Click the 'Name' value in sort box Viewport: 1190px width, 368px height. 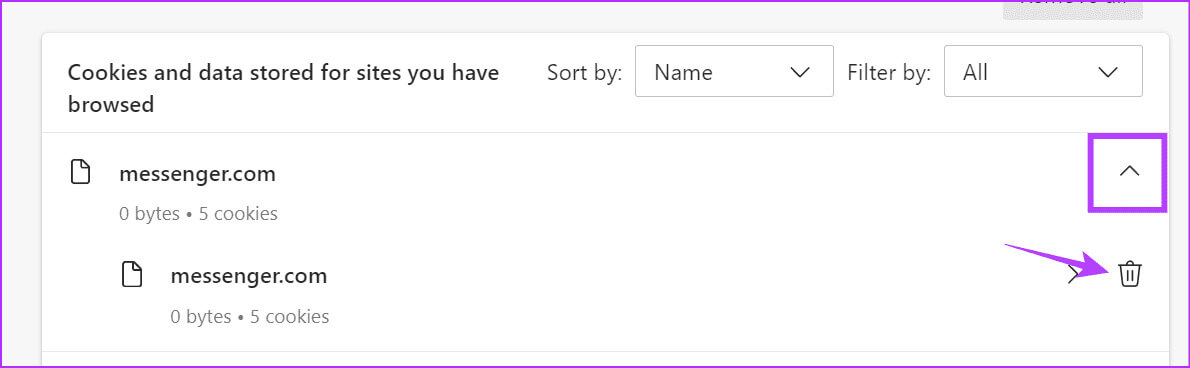(683, 72)
